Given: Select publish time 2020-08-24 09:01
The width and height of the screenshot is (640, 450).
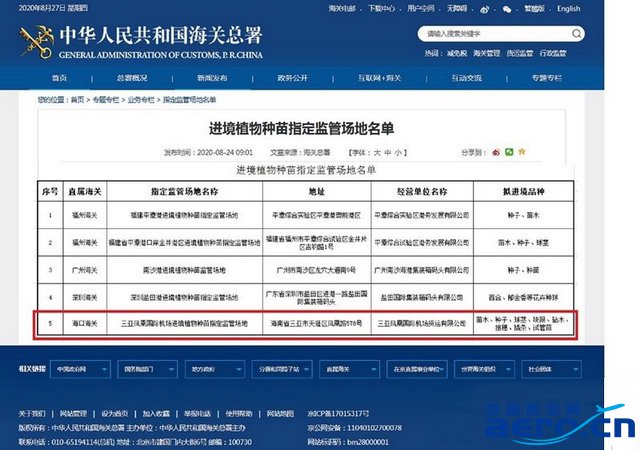Looking at the screenshot, I should pos(225,153).
